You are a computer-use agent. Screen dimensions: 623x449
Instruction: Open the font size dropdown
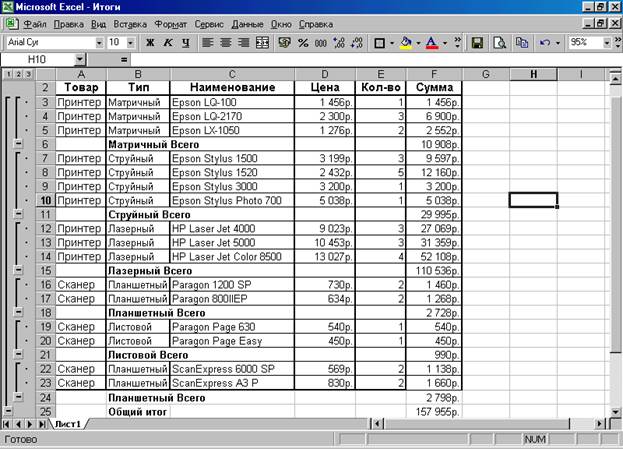pyautogui.click(x=130, y=43)
